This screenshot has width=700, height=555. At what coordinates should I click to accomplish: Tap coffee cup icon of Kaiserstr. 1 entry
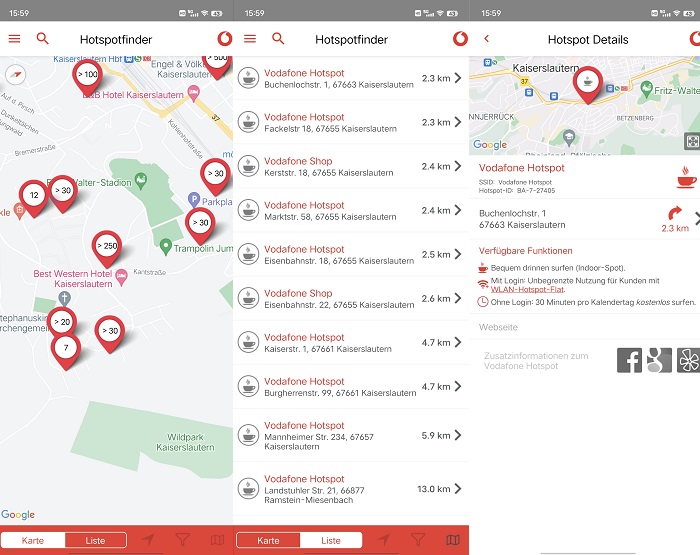249,342
